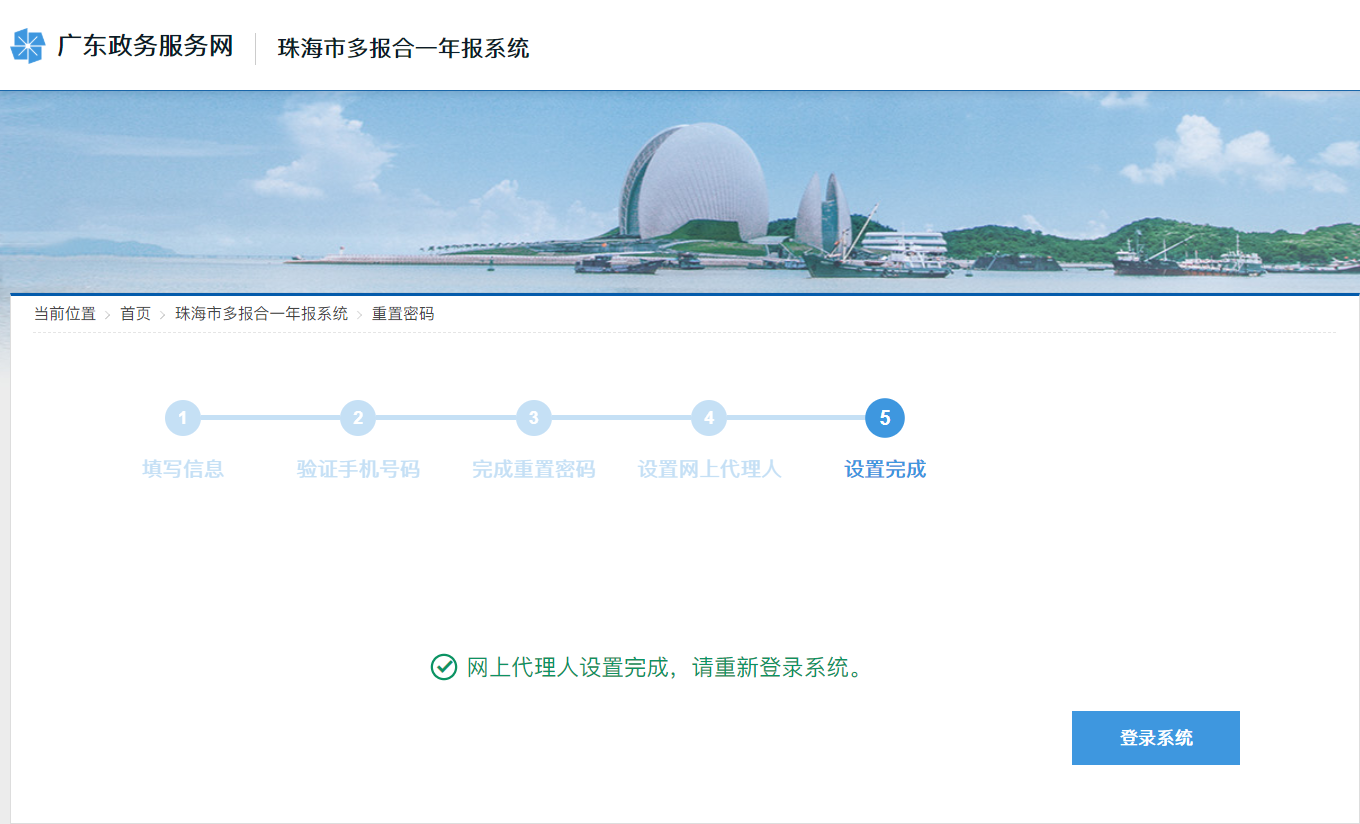The image size is (1360, 824).
Task: Click the 重置密码 breadcrumb item
Action: [403, 314]
